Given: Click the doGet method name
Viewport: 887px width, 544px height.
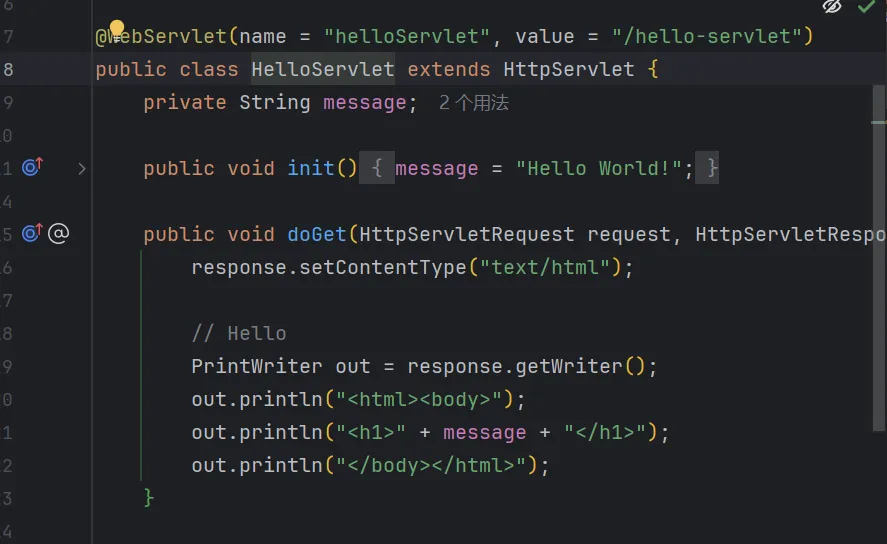Looking at the screenshot, I should click(317, 234).
